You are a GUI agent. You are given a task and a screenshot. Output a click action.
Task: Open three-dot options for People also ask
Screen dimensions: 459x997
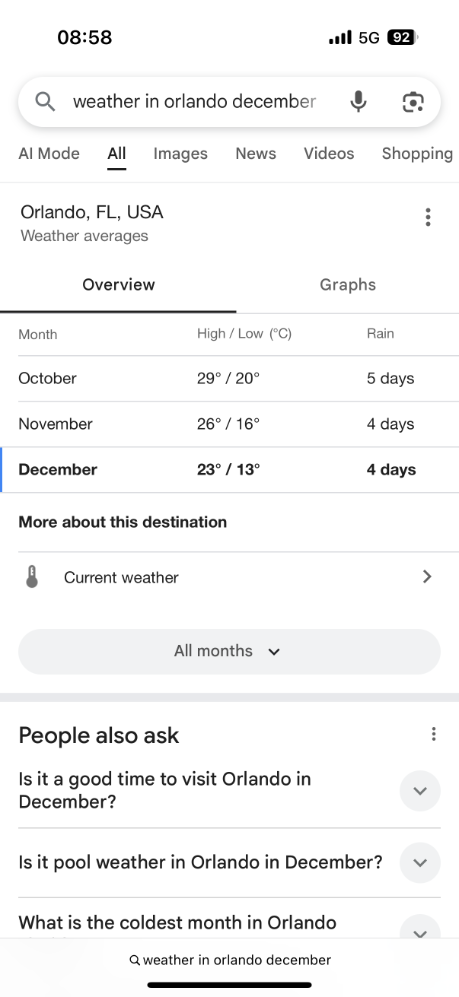(x=433, y=734)
